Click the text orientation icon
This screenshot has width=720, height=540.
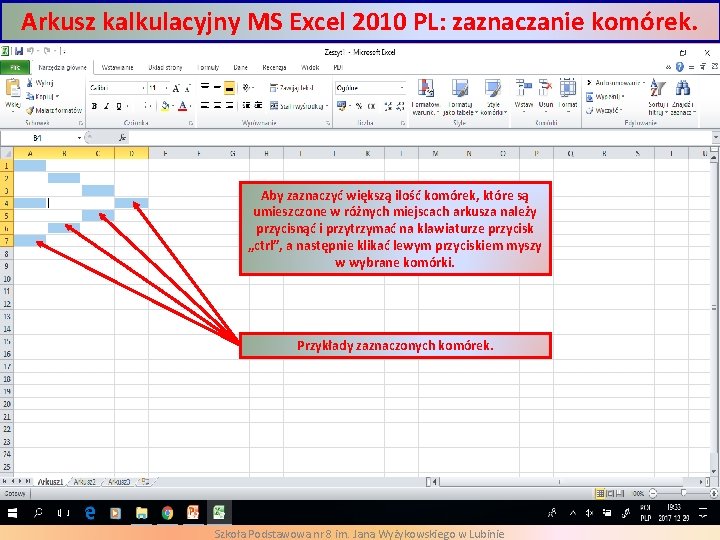coord(247,87)
